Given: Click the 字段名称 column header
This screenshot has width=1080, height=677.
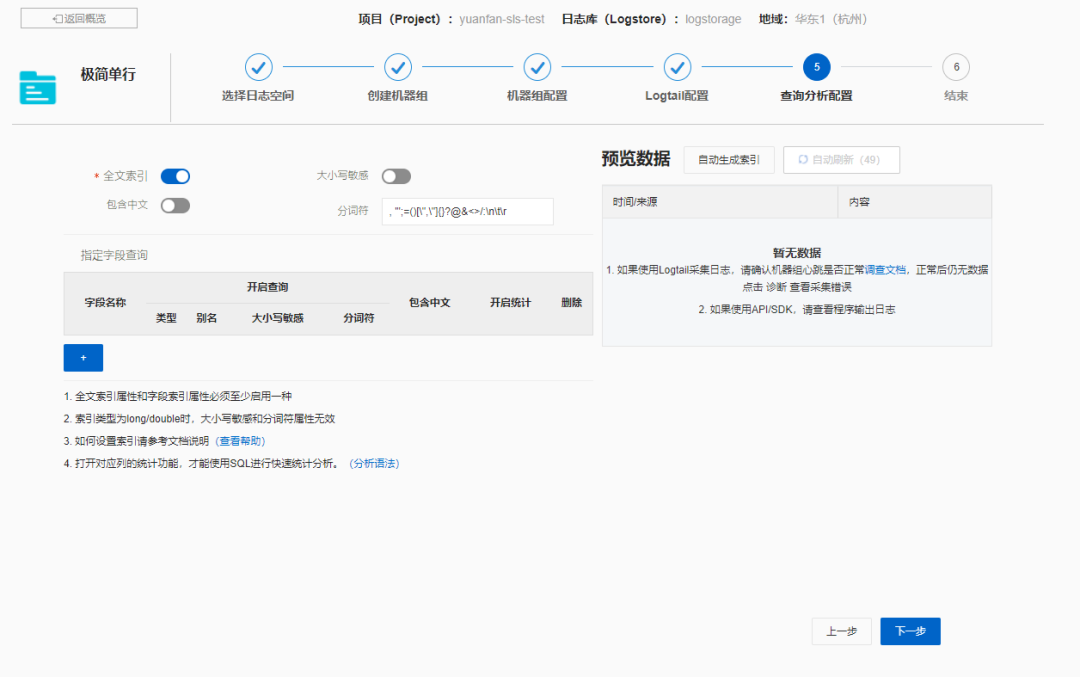Looking at the screenshot, I should [x=105, y=302].
